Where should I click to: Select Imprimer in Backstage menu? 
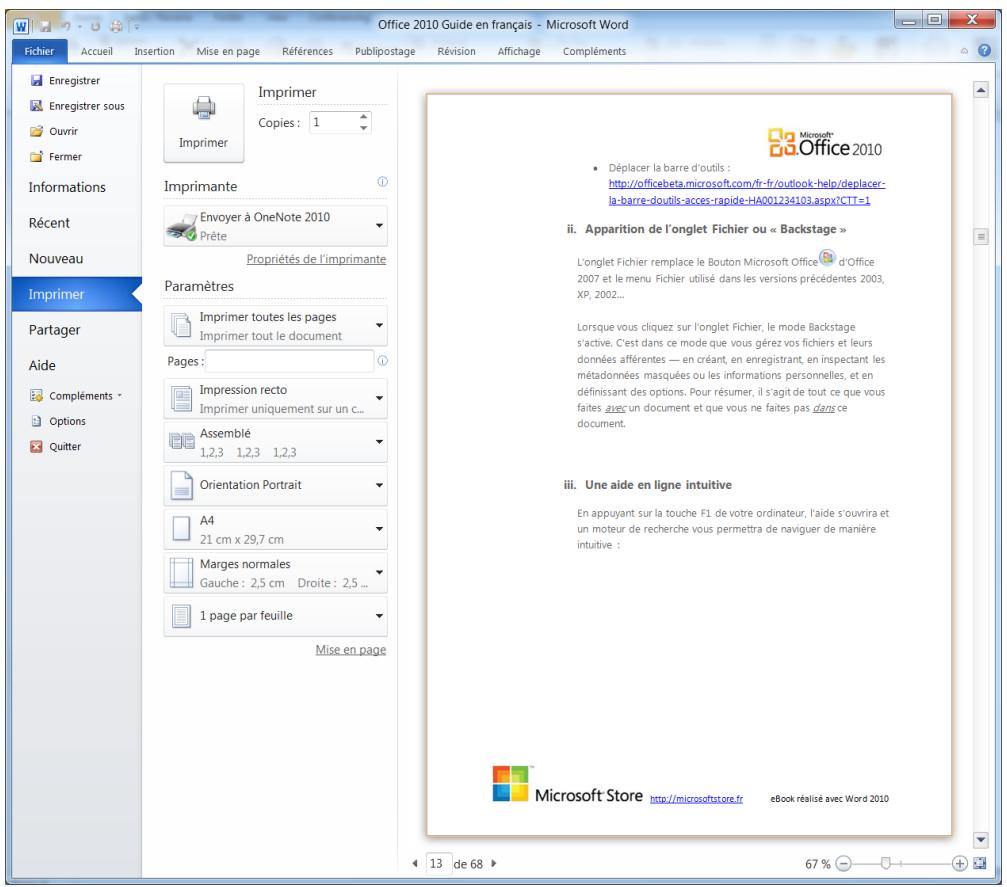coord(76,294)
